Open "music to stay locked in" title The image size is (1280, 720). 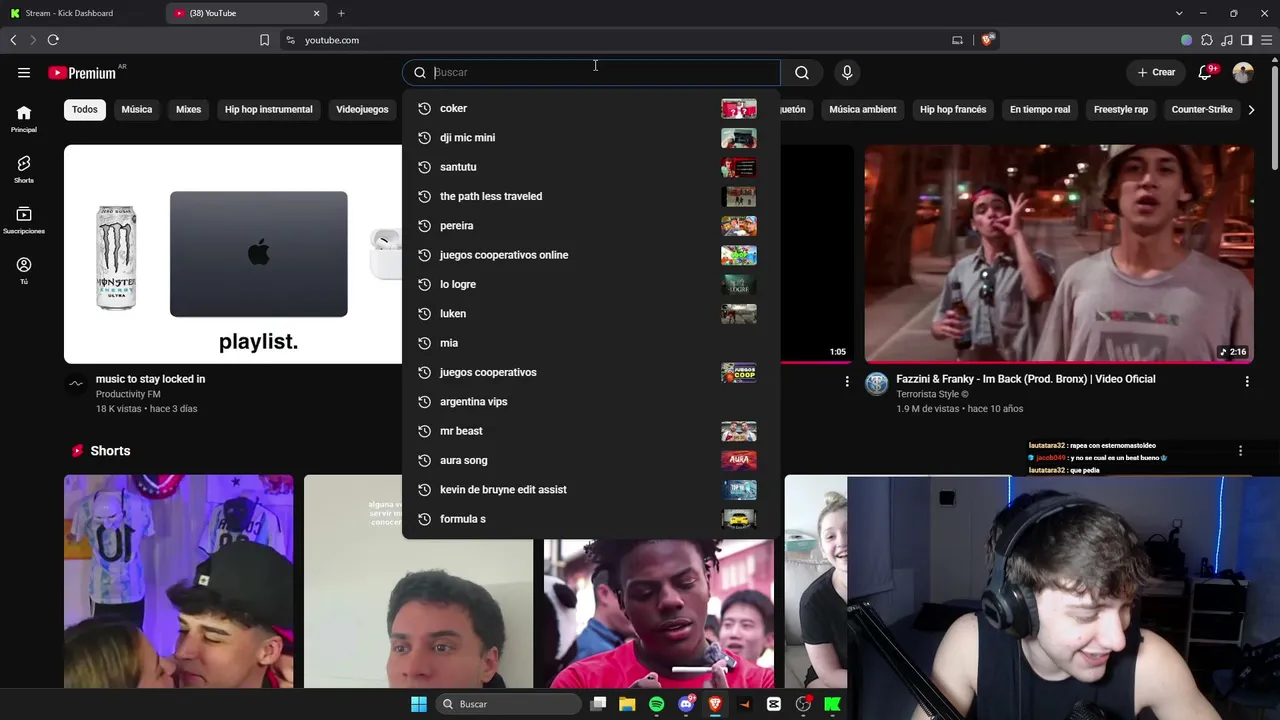click(x=150, y=379)
